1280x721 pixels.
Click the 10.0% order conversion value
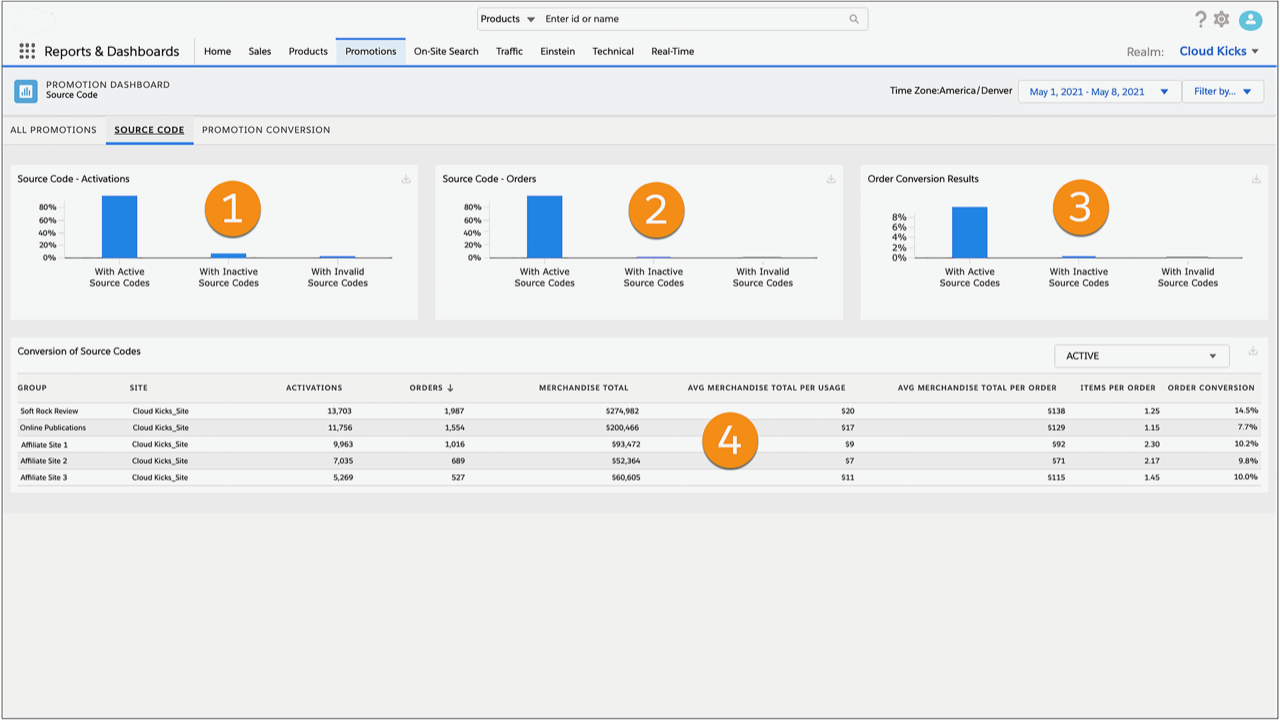coord(1246,477)
